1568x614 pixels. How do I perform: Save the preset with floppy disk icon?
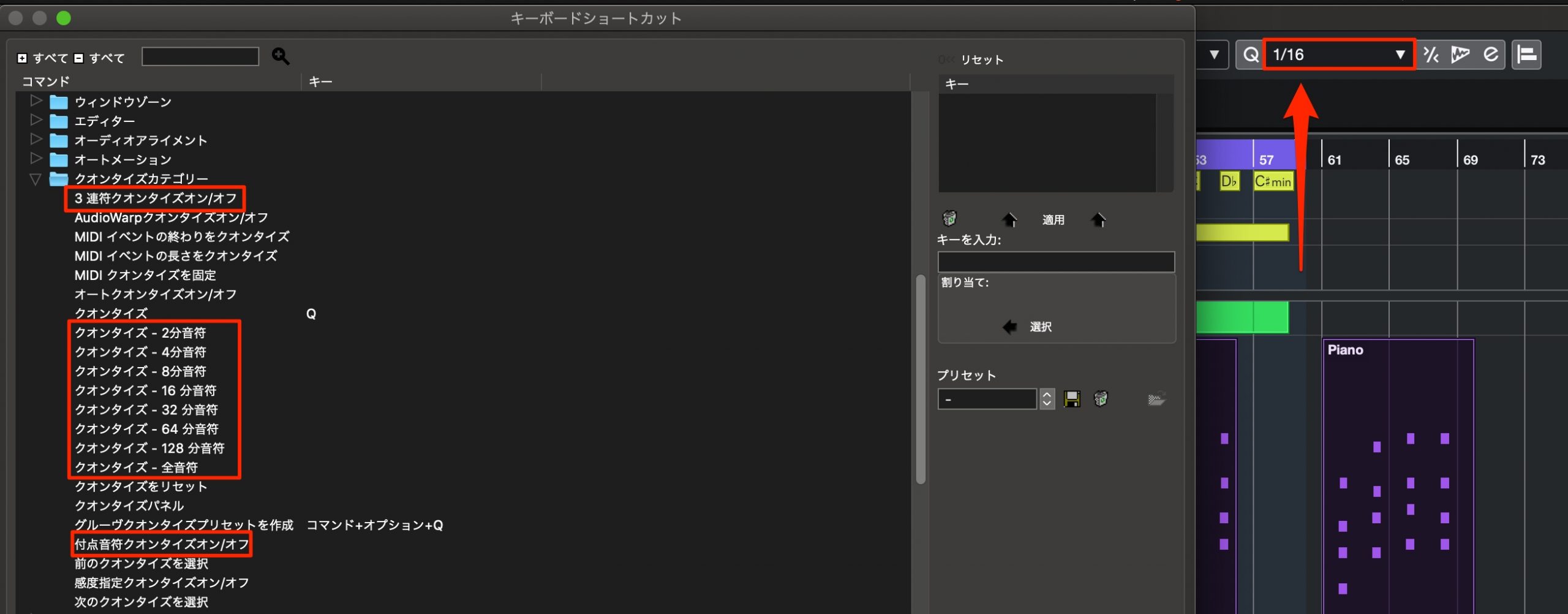click(1072, 399)
